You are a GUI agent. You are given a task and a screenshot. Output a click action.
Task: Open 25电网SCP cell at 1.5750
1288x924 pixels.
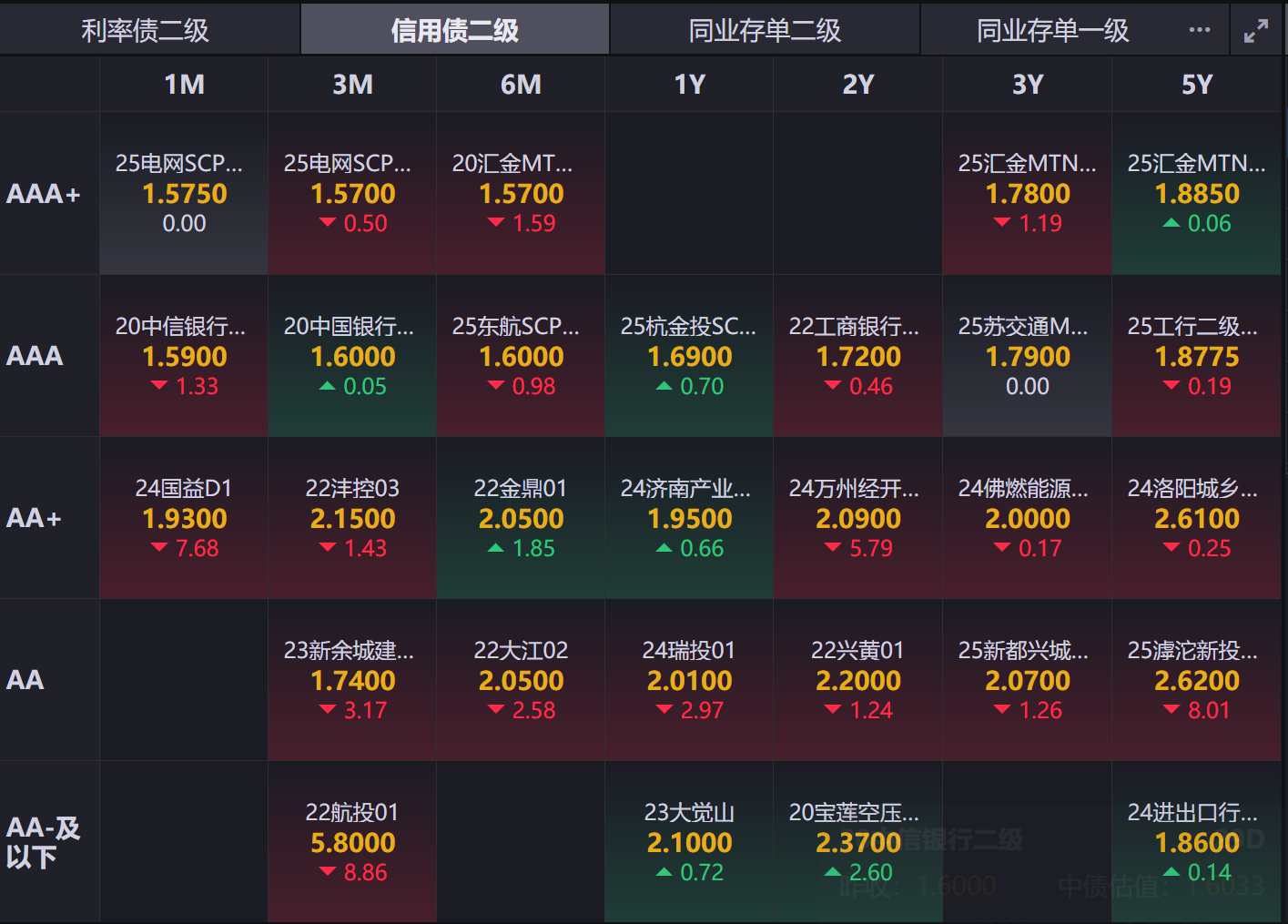click(x=184, y=194)
